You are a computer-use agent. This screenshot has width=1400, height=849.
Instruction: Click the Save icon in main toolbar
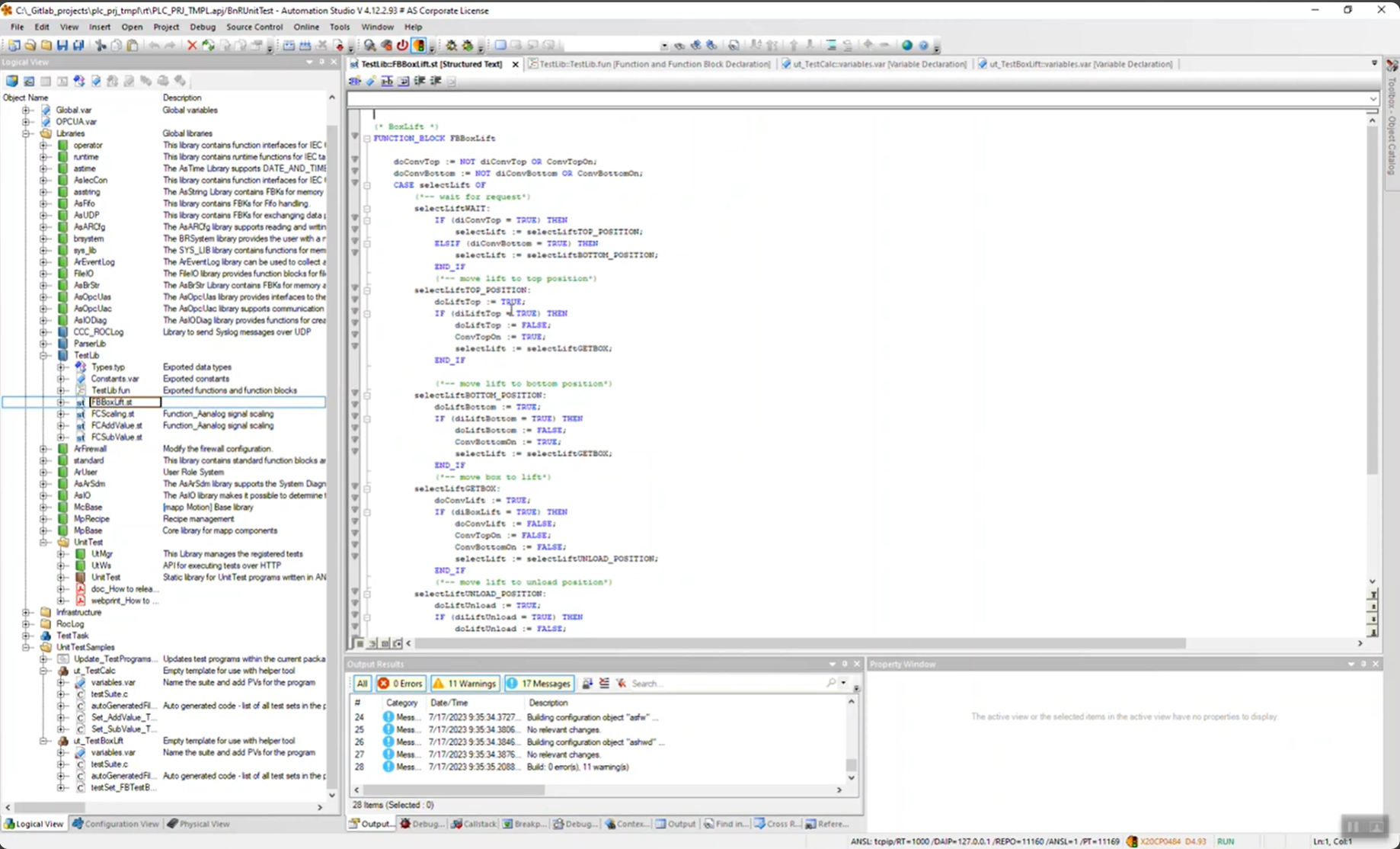point(62,46)
